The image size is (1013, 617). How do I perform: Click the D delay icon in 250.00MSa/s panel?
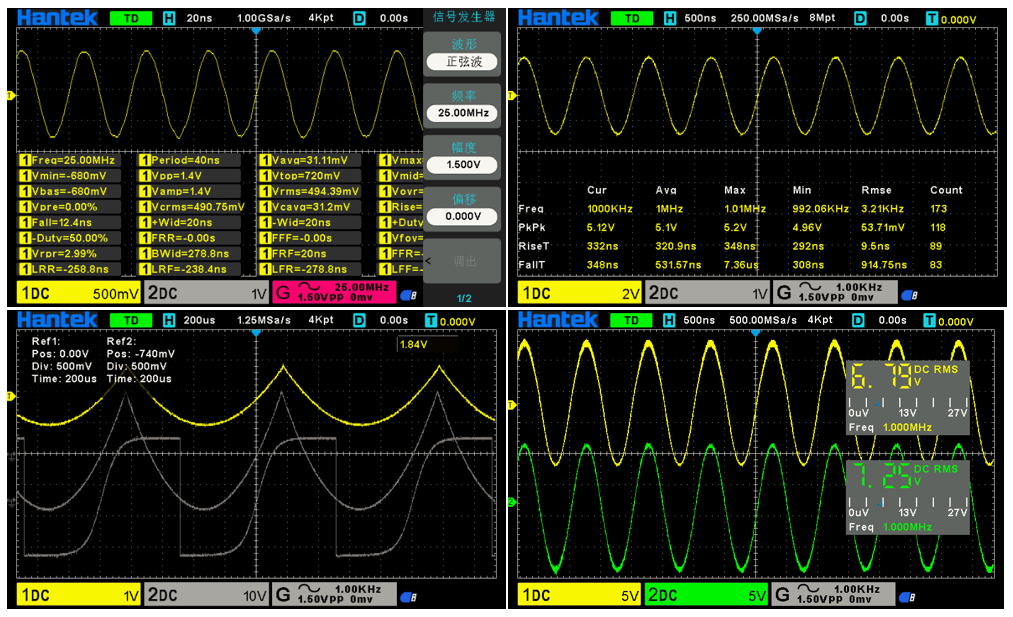coord(859,18)
